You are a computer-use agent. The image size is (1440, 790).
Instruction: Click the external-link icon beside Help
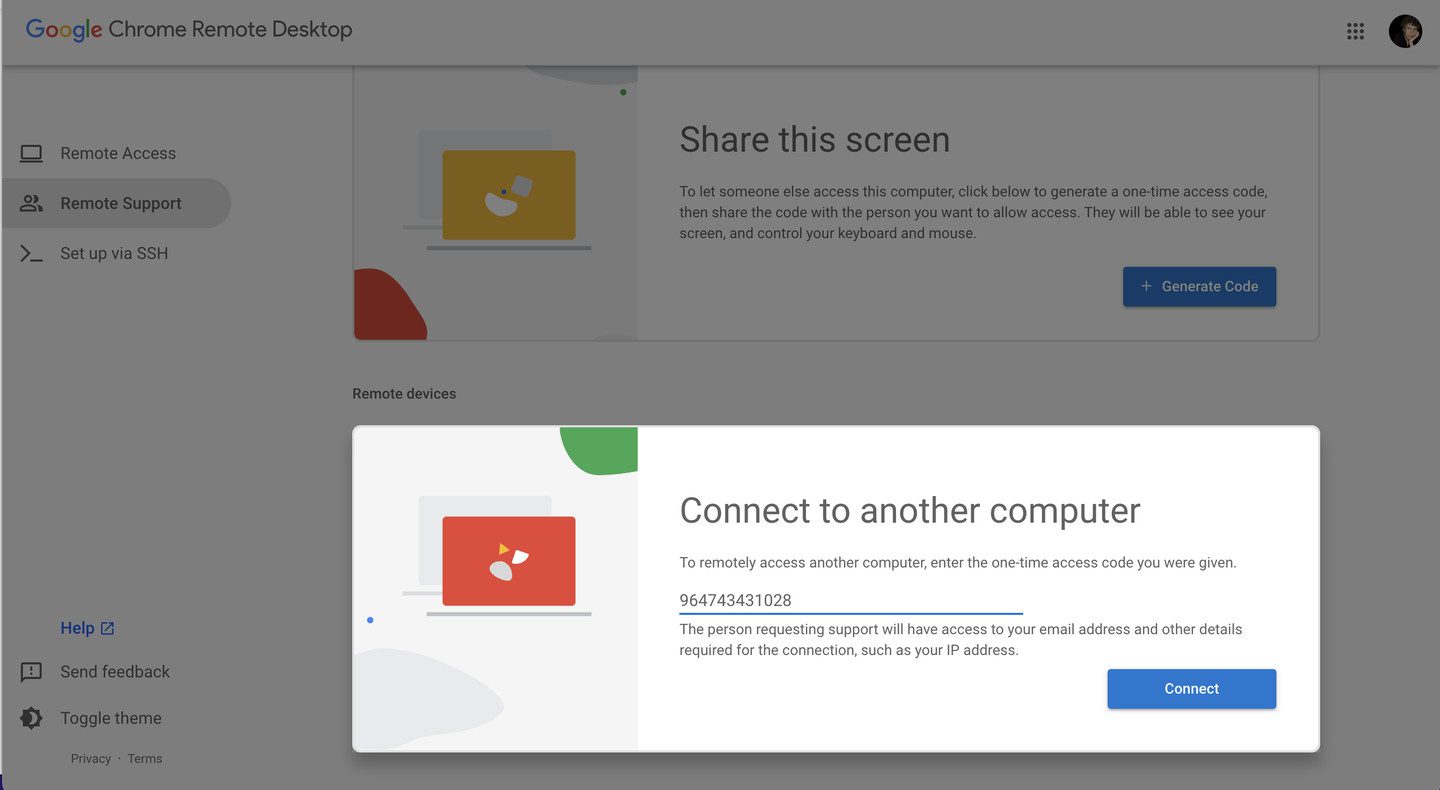108,628
